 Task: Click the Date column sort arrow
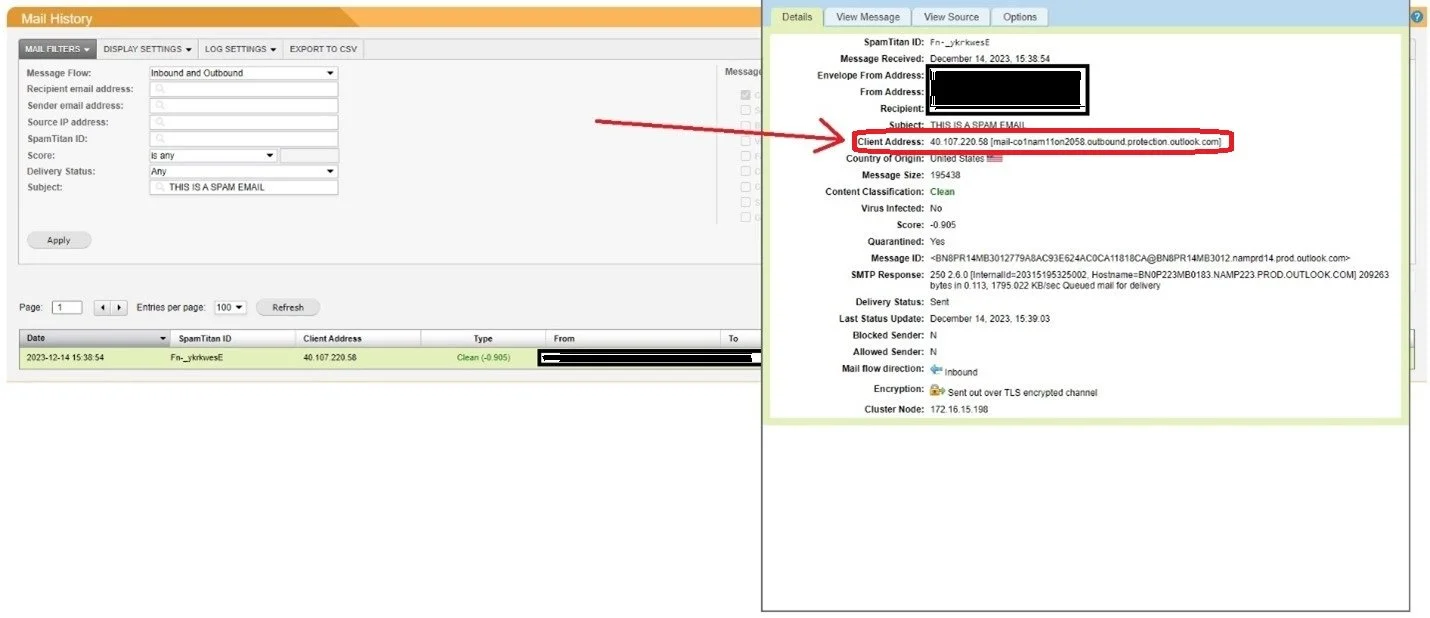[x=164, y=339]
